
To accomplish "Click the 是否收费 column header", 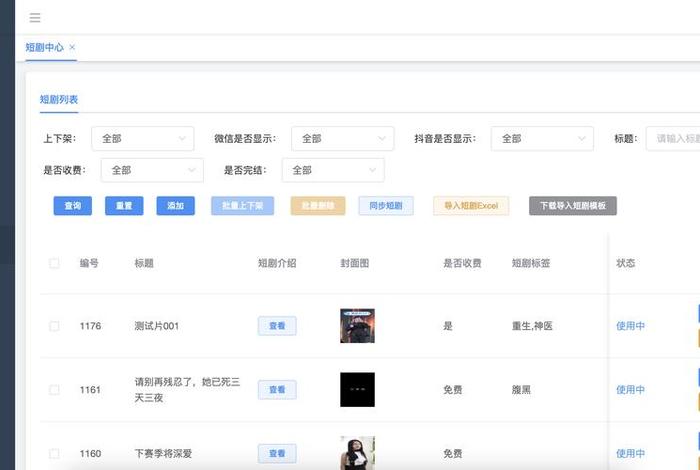I will click(x=462, y=263).
